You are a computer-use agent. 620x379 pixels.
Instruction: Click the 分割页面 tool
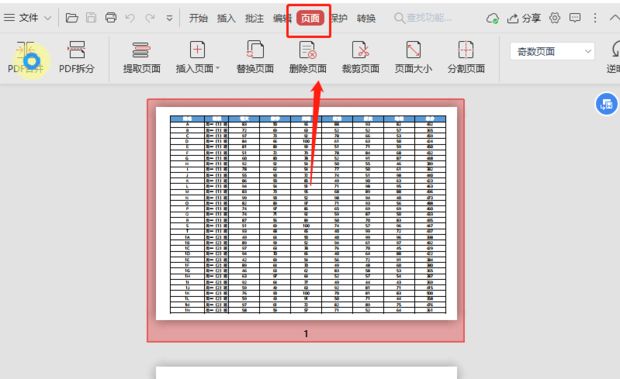[466, 58]
